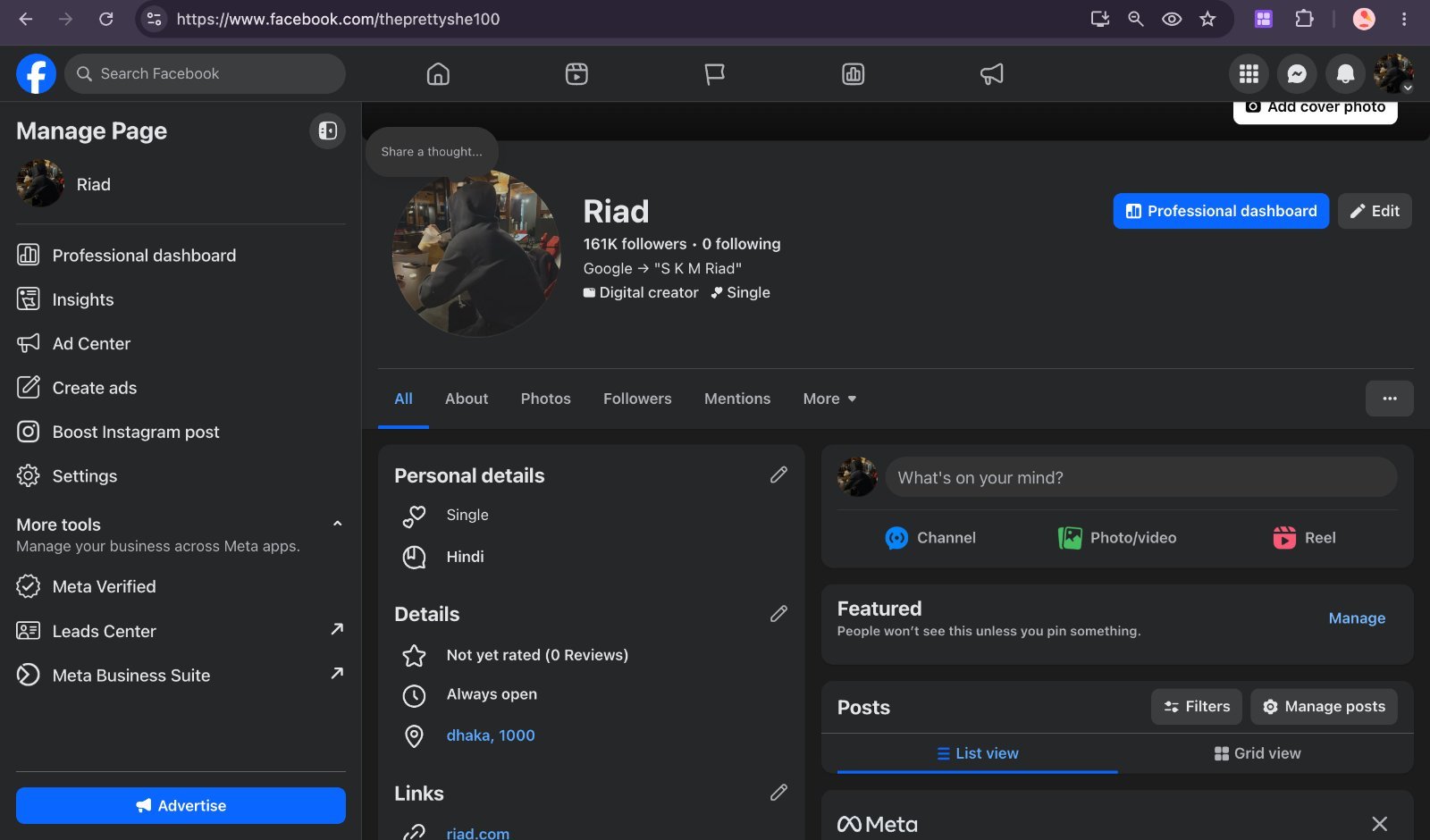Open the Followers tab

[x=637, y=399]
